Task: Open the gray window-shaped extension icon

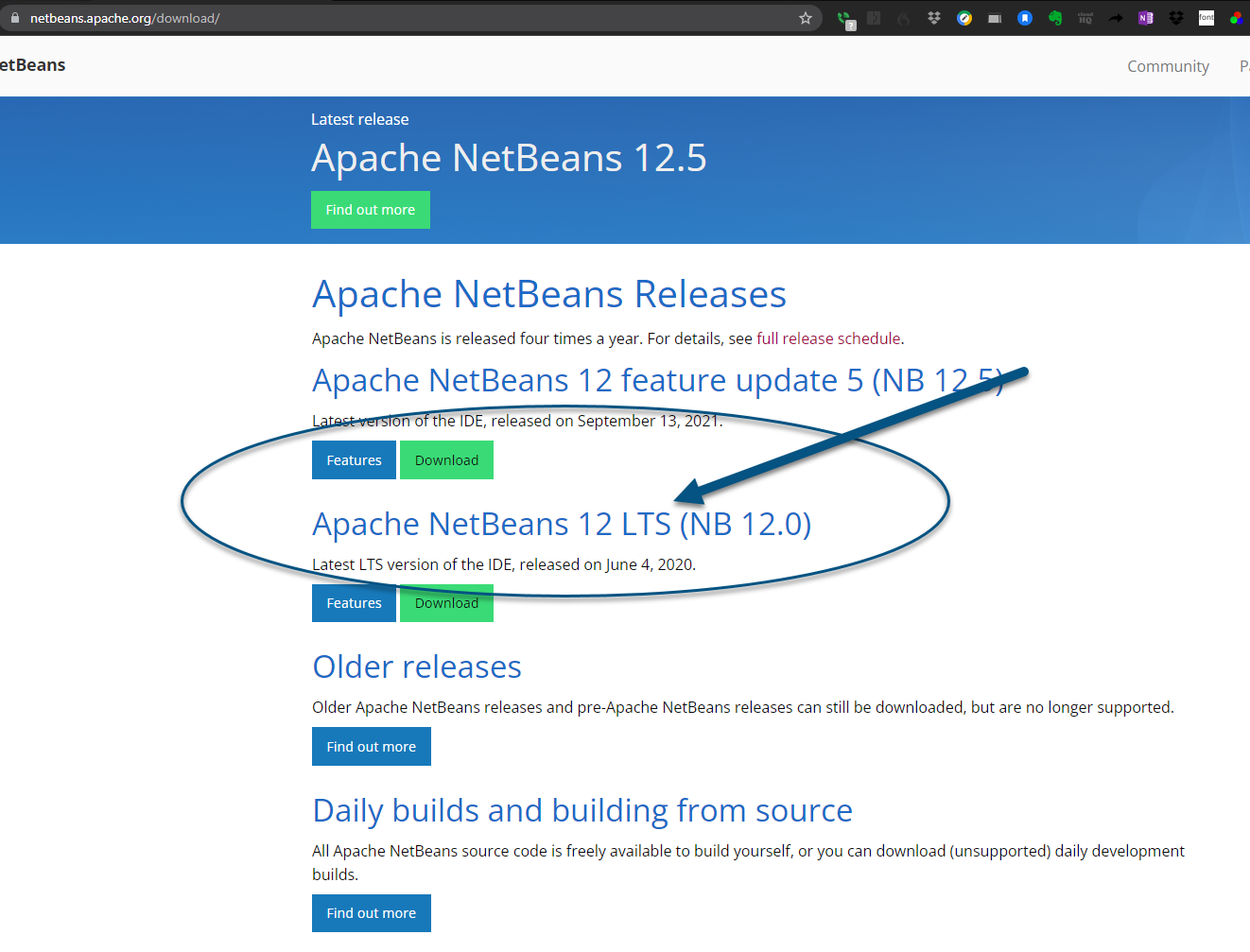Action: coord(995,18)
